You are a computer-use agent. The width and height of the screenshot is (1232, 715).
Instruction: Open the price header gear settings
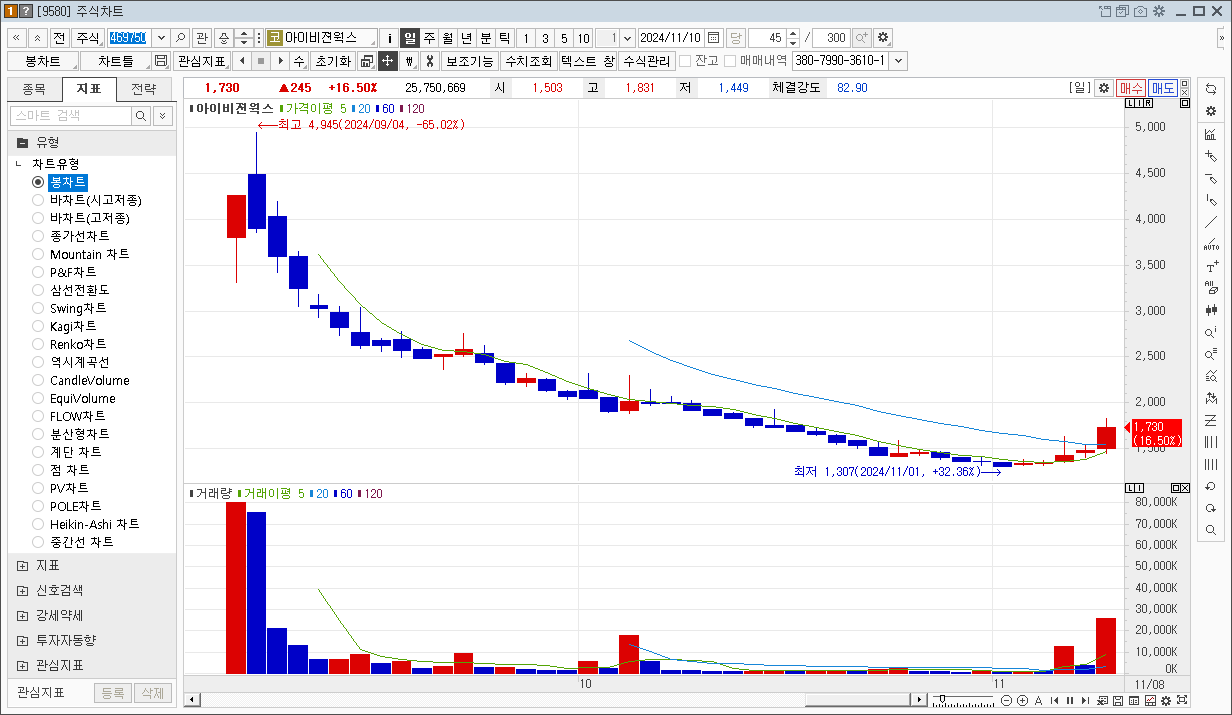[1104, 88]
